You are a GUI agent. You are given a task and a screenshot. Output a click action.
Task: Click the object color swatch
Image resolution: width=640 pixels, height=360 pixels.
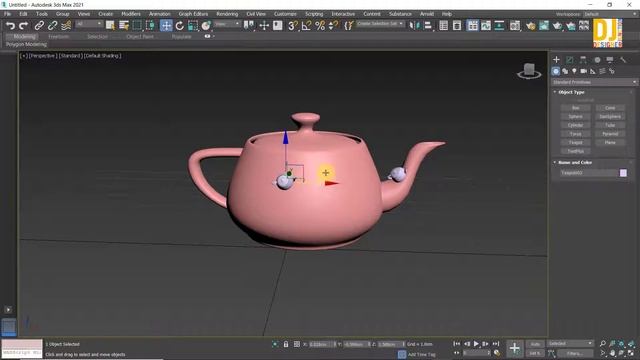[x=623, y=173]
